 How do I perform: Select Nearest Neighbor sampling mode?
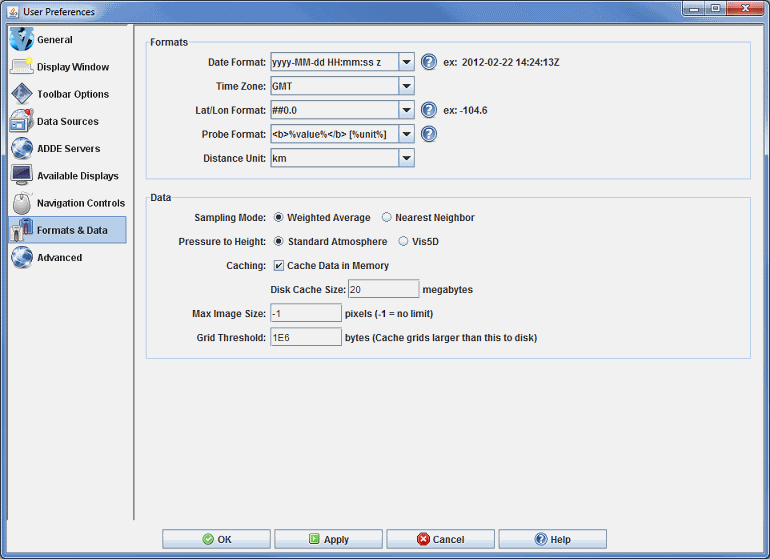tap(387, 217)
